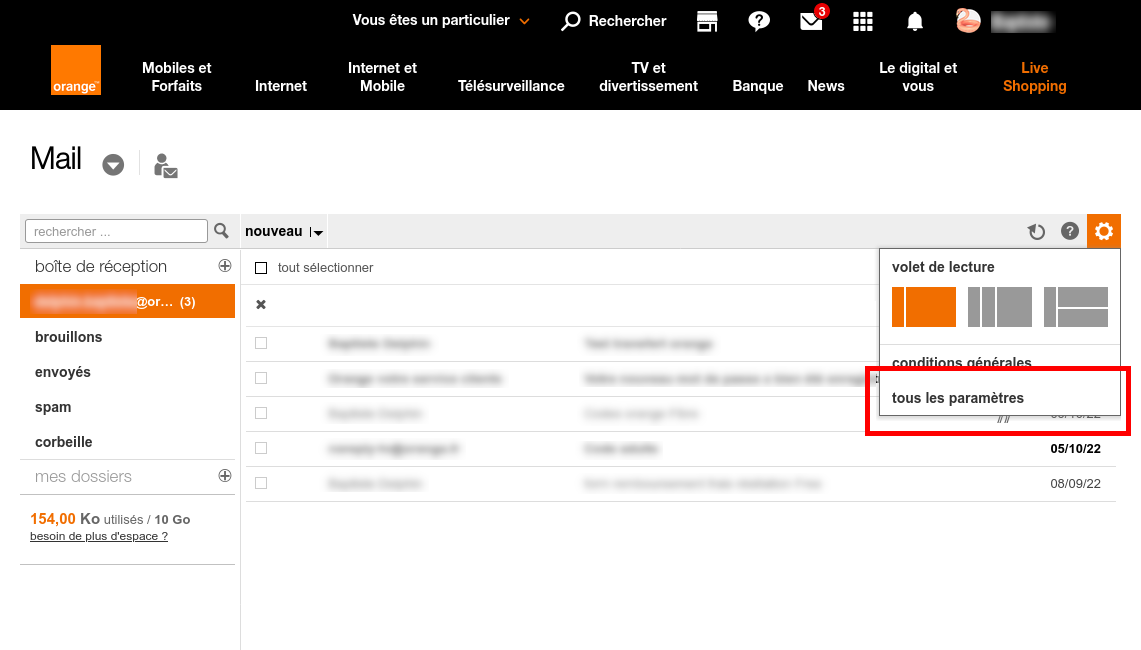Screen dimensions: 1141x650
Task: Open the contacts icon next to Mail
Action: 165,165
